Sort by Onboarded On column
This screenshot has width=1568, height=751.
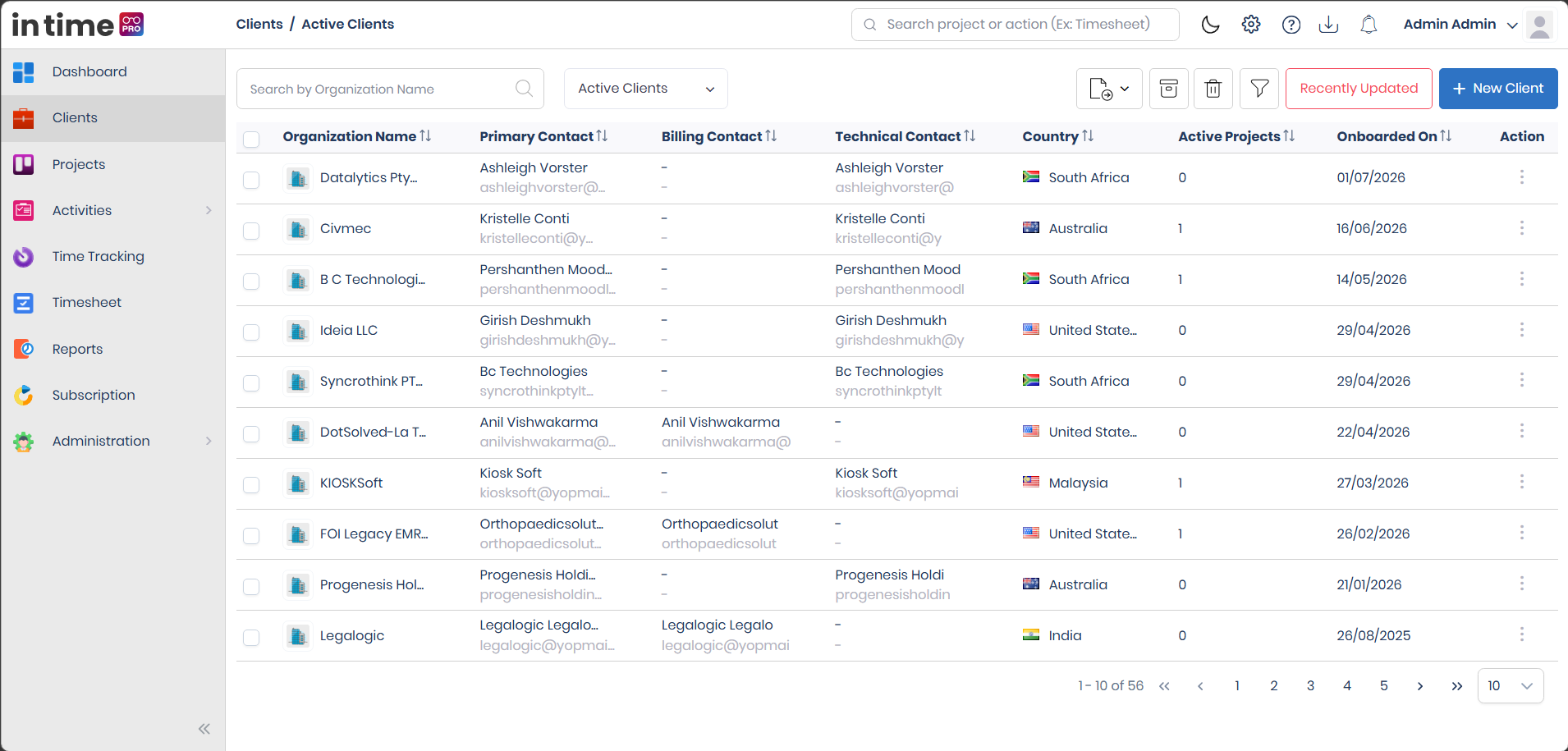1446,136
